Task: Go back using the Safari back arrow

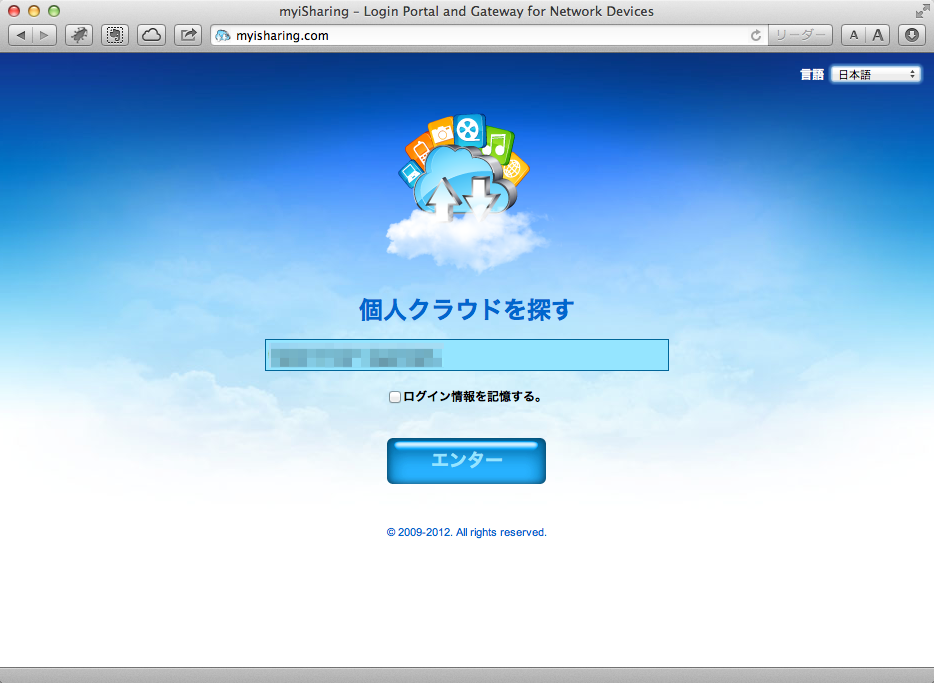Action: (21, 35)
